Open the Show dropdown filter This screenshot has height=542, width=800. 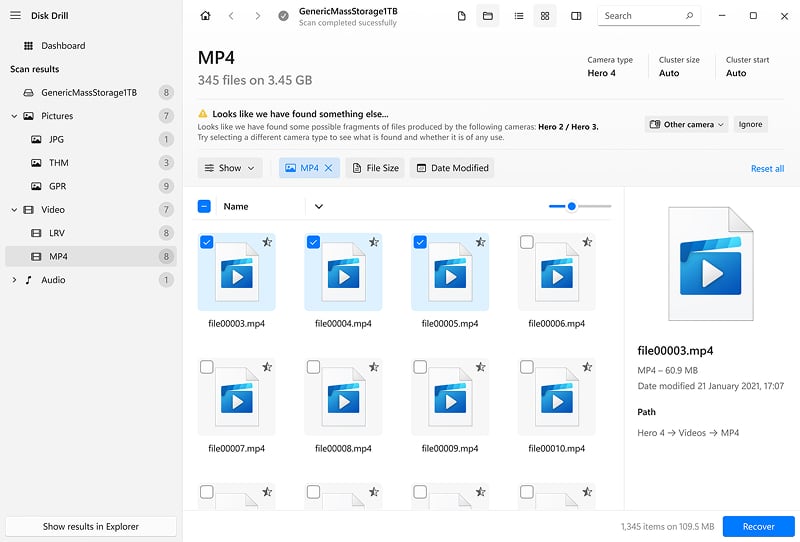[x=230, y=168]
